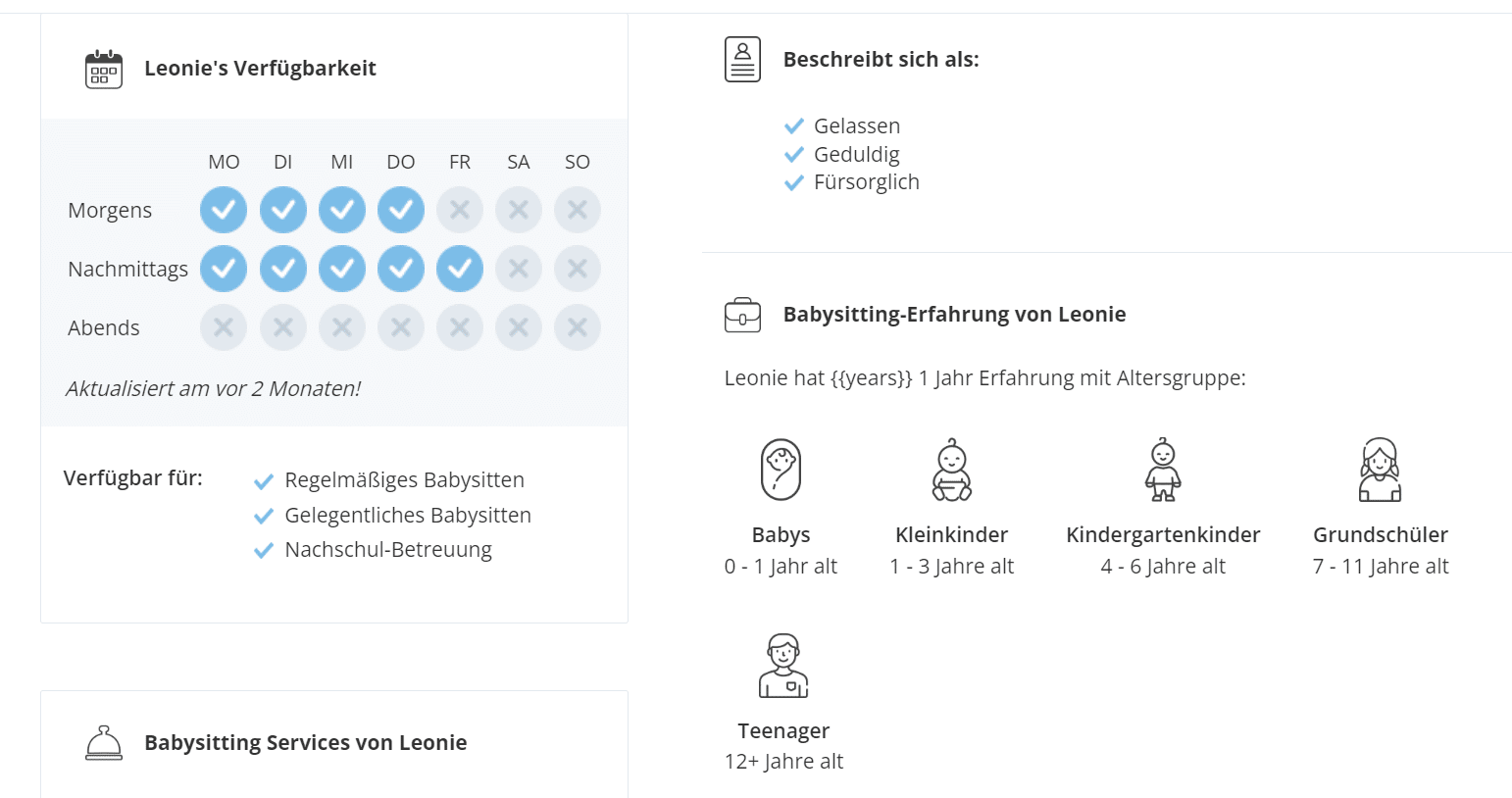Click the teenager icon above Teenager
The image size is (1512, 798).
tap(782, 666)
